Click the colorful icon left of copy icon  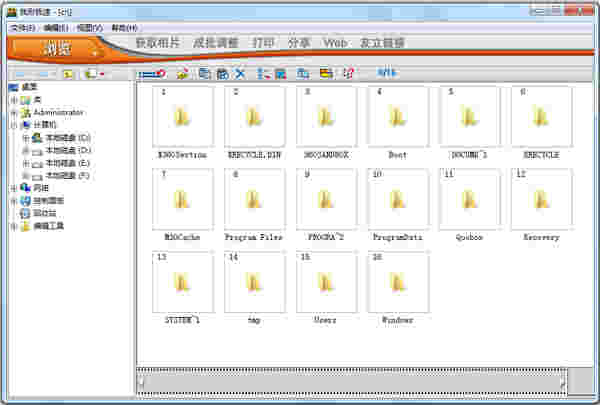183,73
